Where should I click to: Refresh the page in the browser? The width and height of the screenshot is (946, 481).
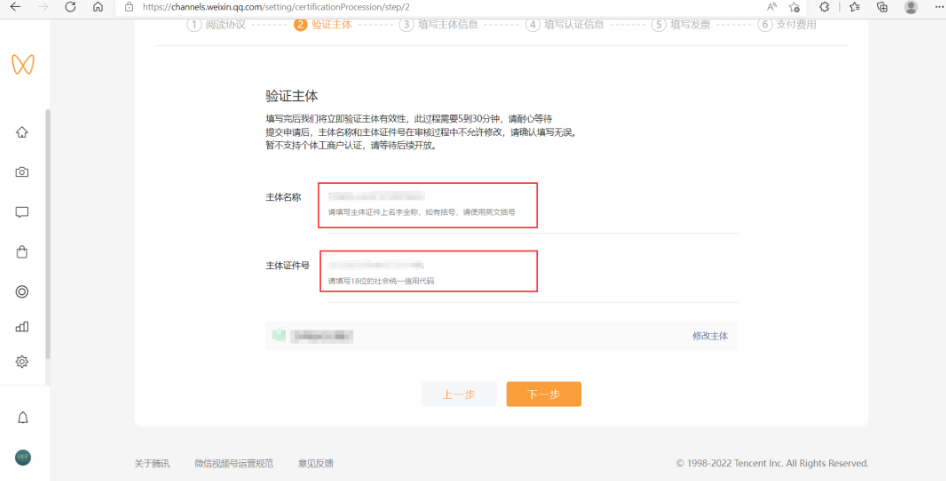pyautogui.click(x=70, y=7)
